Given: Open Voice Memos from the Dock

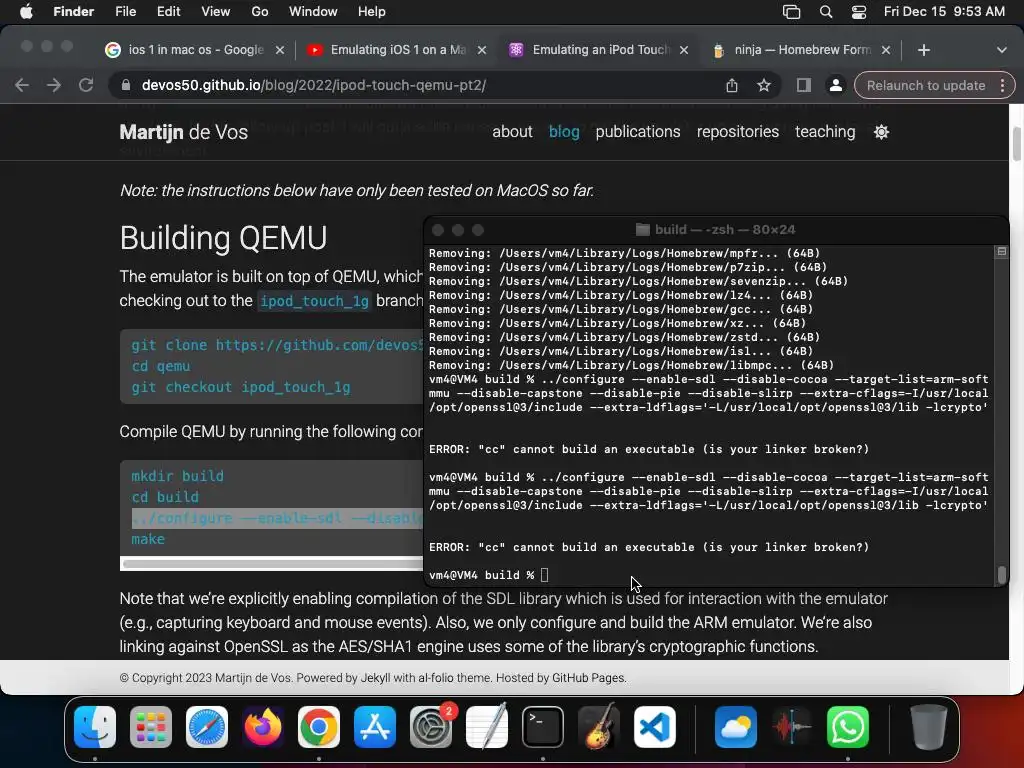Looking at the screenshot, I should click(x=792, y=727).
